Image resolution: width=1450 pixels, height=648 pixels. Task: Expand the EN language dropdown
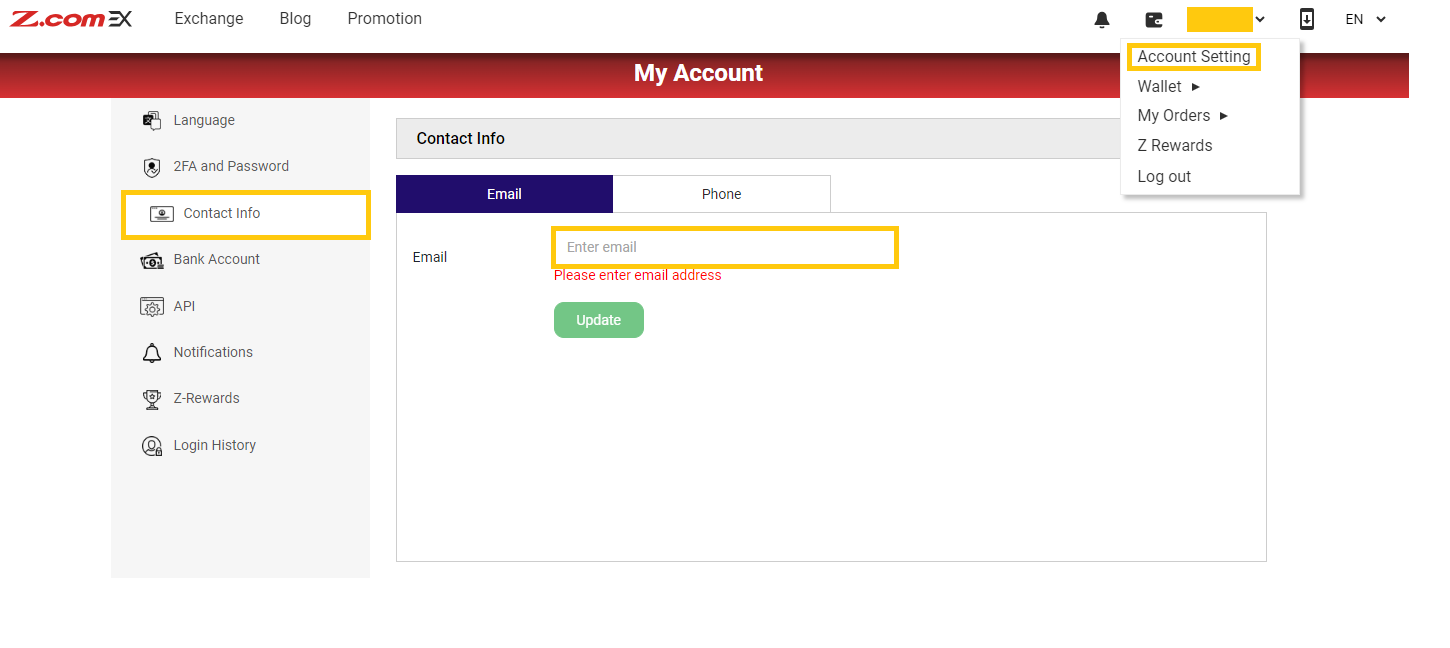[x=1366, y=19]
